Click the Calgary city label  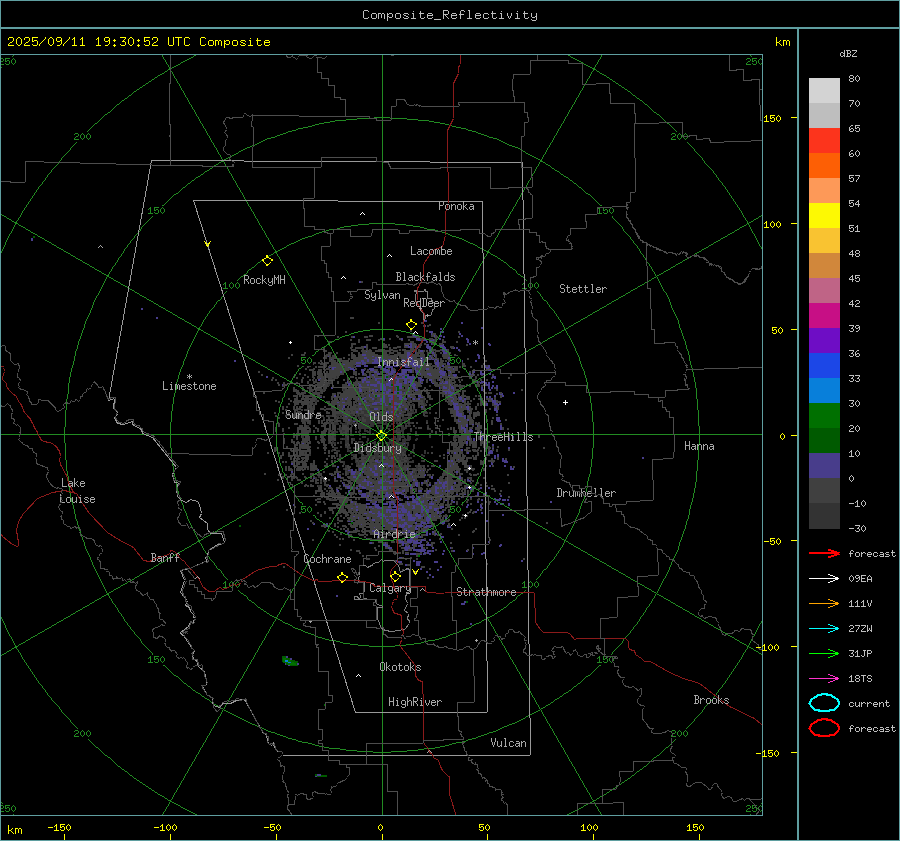click(x=390, y=588)
